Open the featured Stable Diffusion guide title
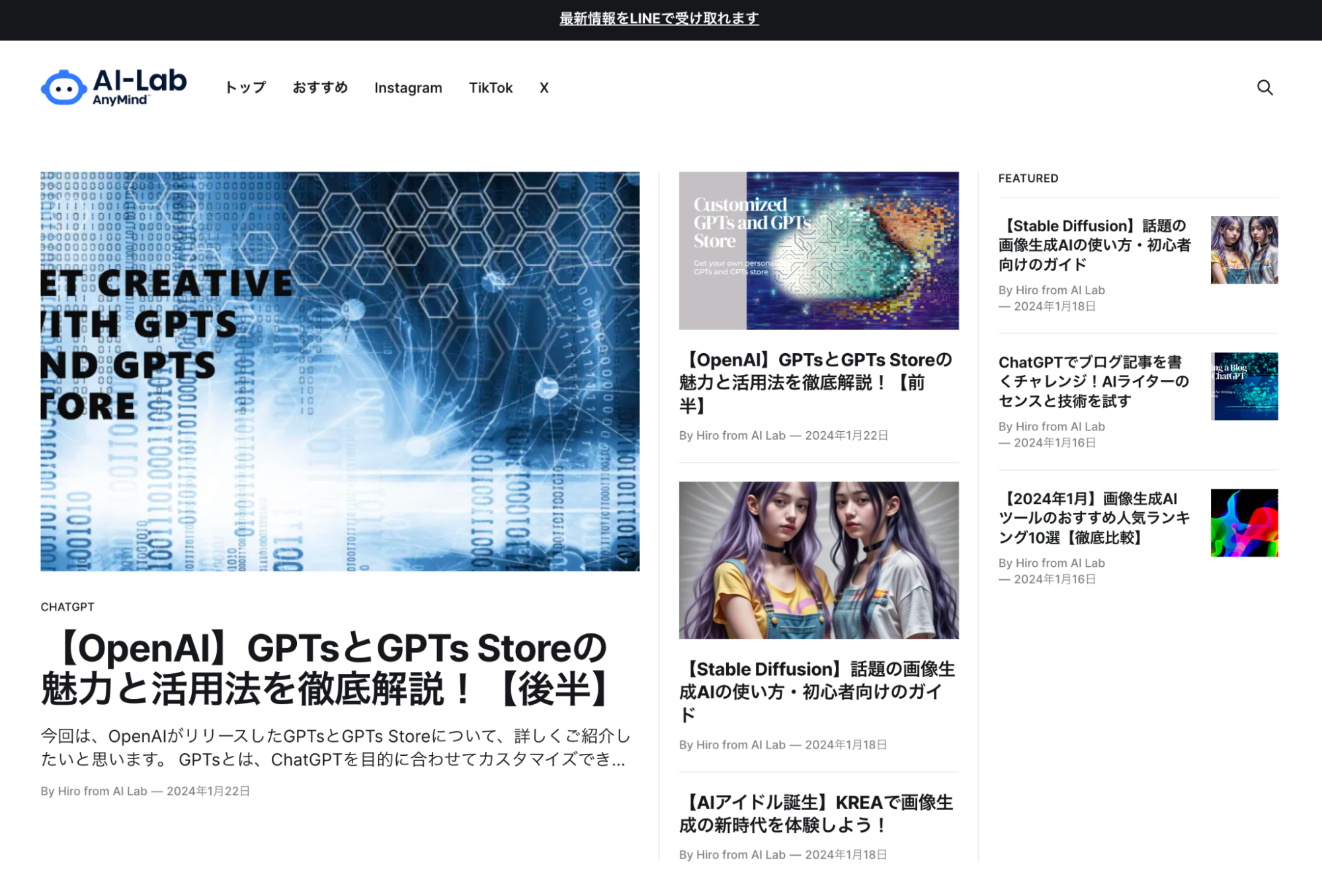 1095,245
